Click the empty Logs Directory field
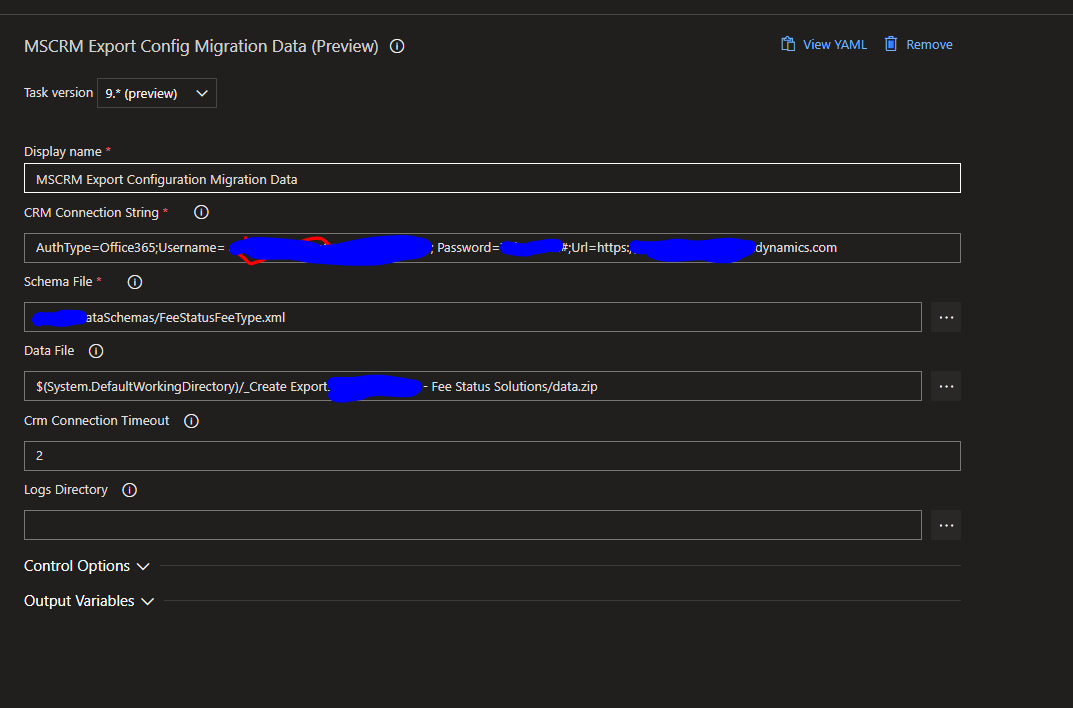 473,524
